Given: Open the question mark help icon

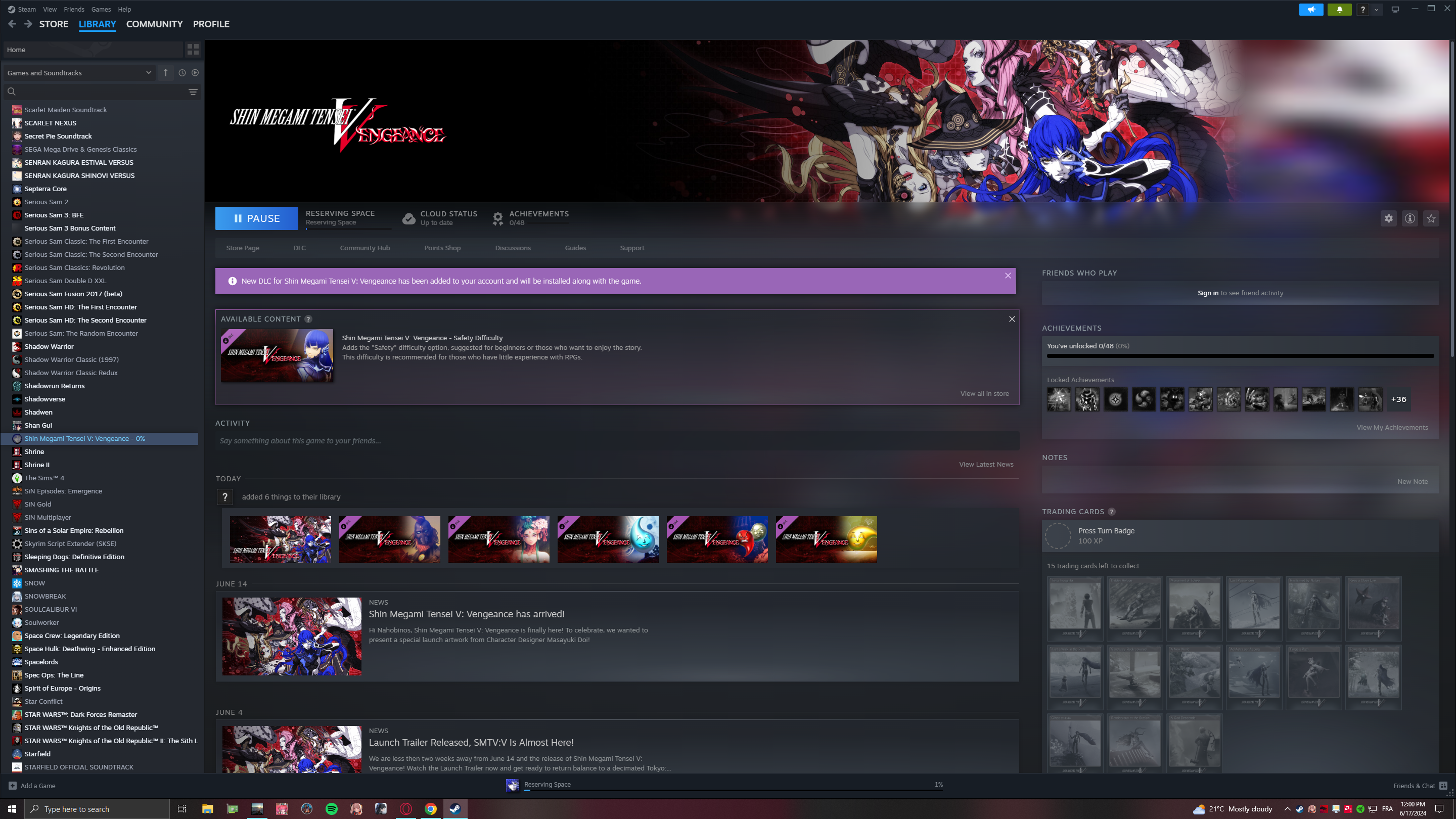Looking at the screenshot, I should point(1363,9).
